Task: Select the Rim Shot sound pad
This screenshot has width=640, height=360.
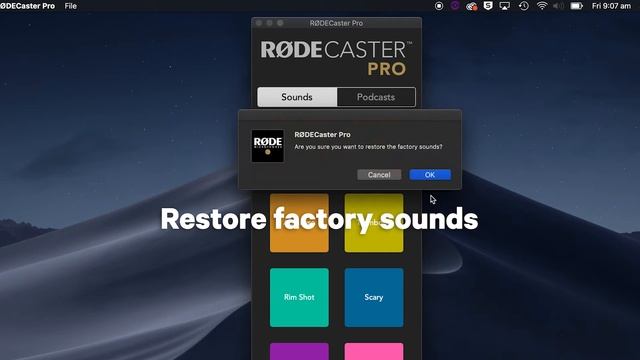Action: click(x=299, y=297)
